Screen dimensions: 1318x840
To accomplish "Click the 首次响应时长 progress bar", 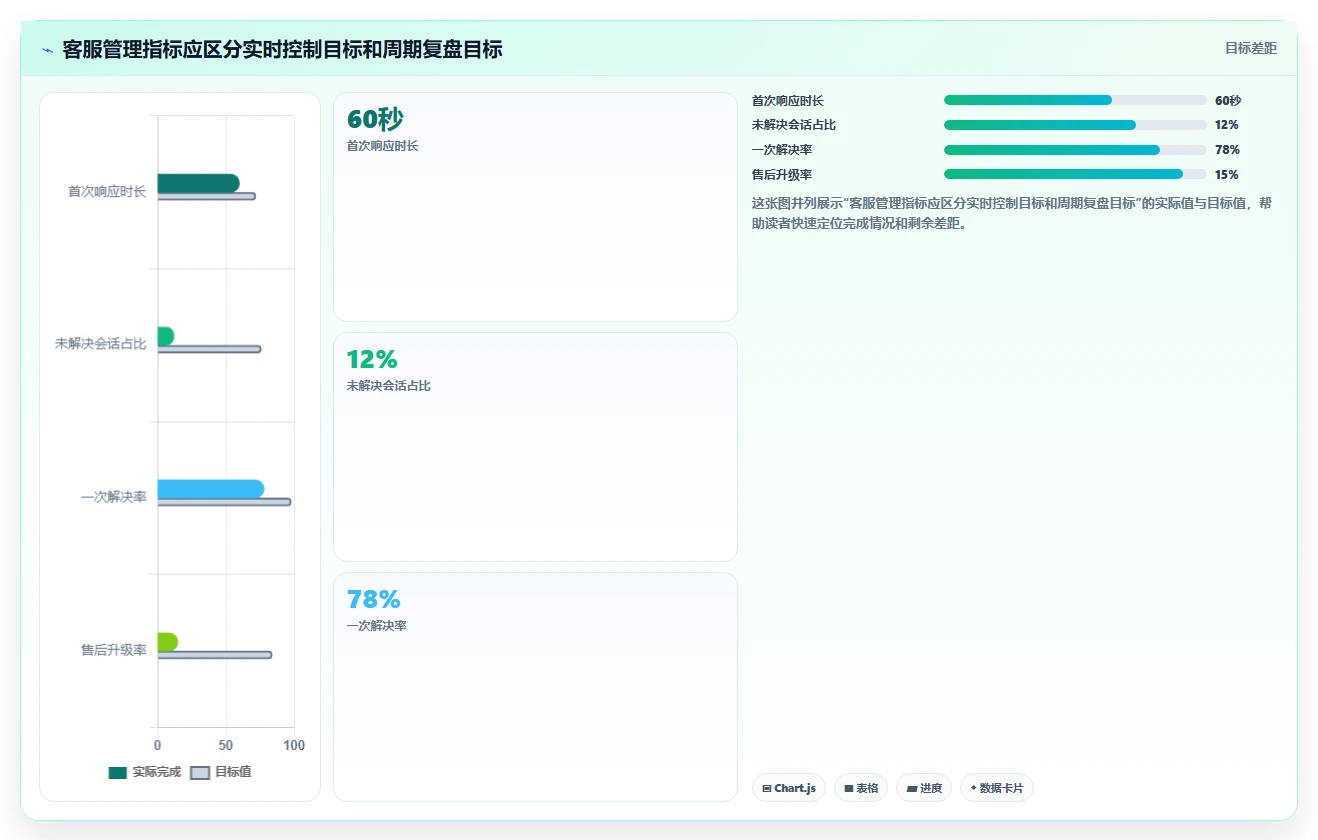I will 1075,100.
